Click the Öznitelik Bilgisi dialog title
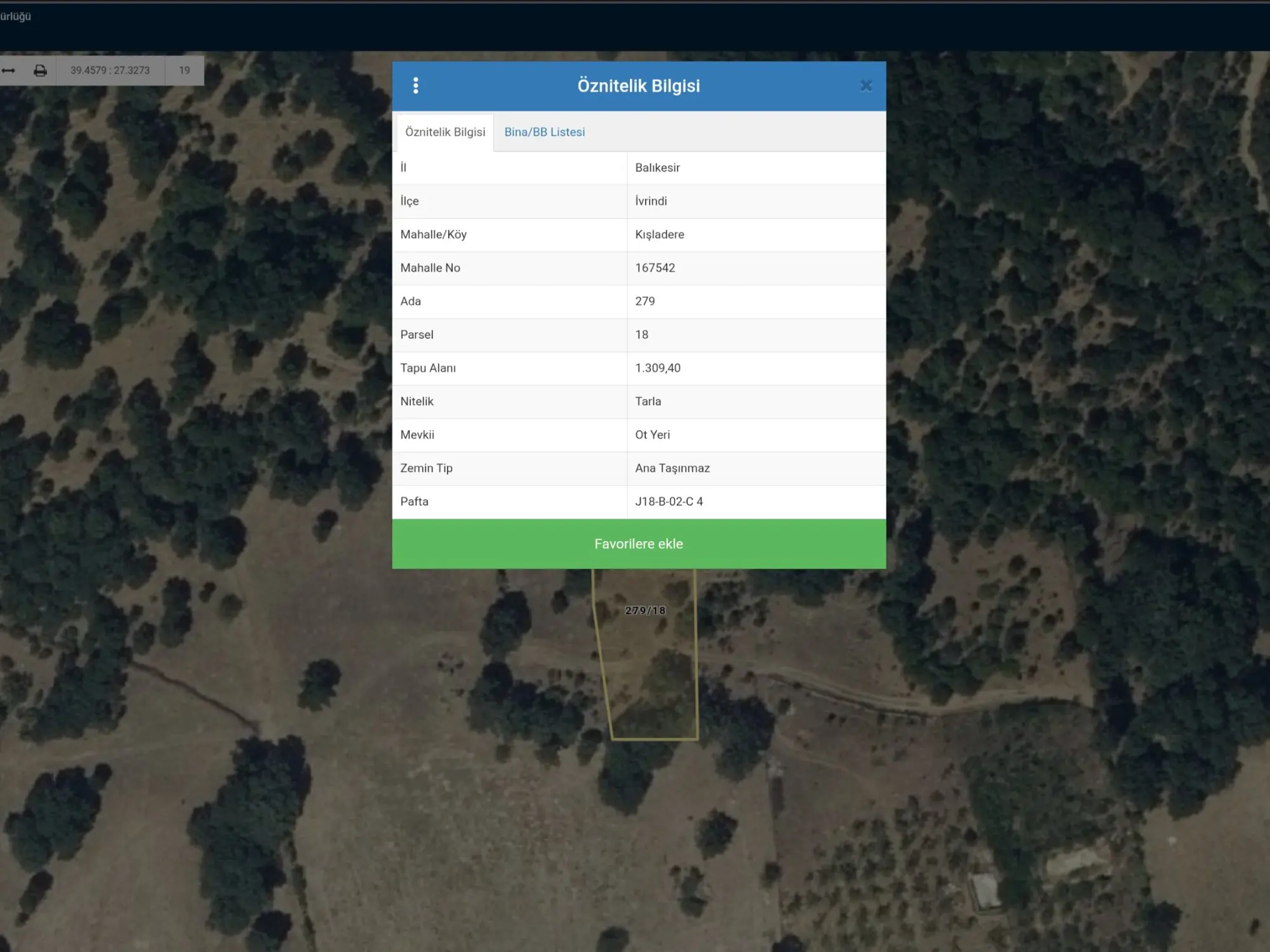Screen dimensions: 1270x952 pyautogui.click(x=639, y=86)
